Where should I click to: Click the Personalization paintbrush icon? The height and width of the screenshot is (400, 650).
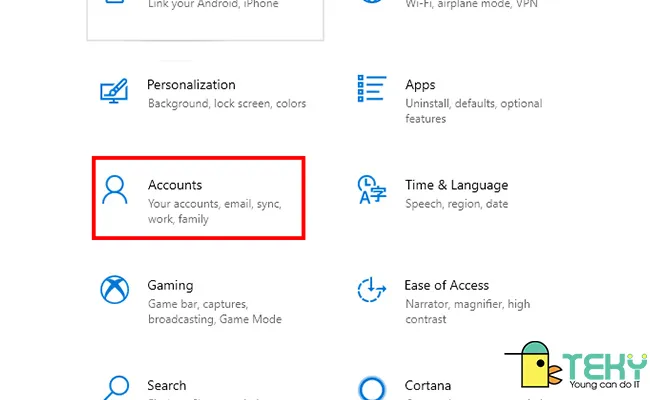coord(115,91)
